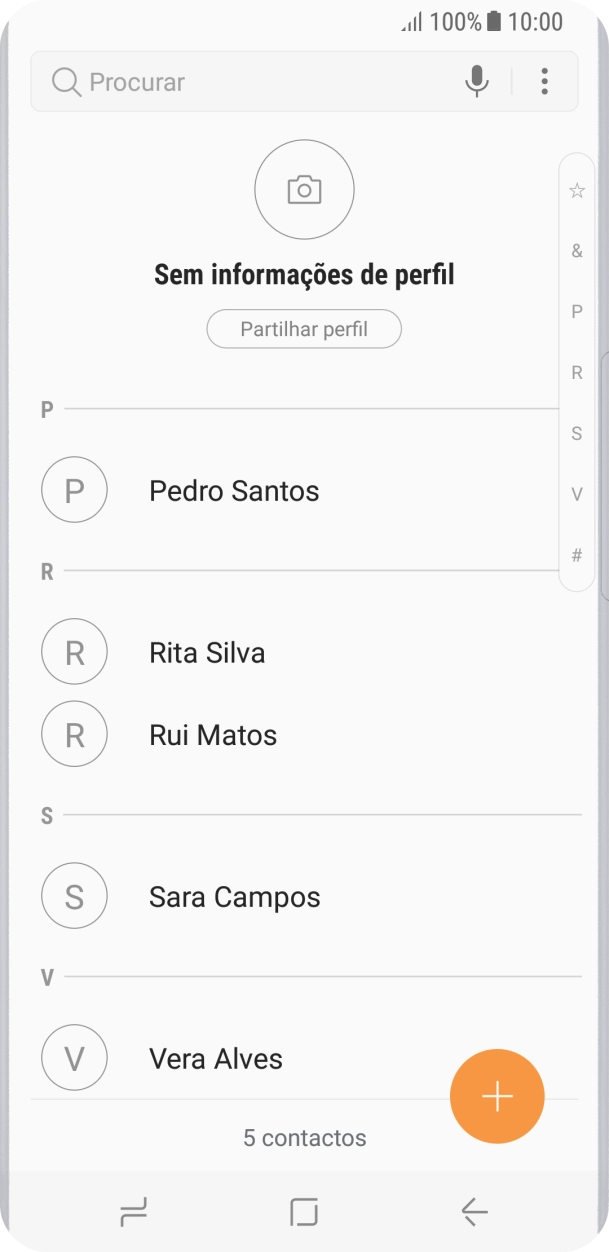The image size is (609, 1252).
Task: Tap the star in the alphabet index
Action: (x=577, y=189)
